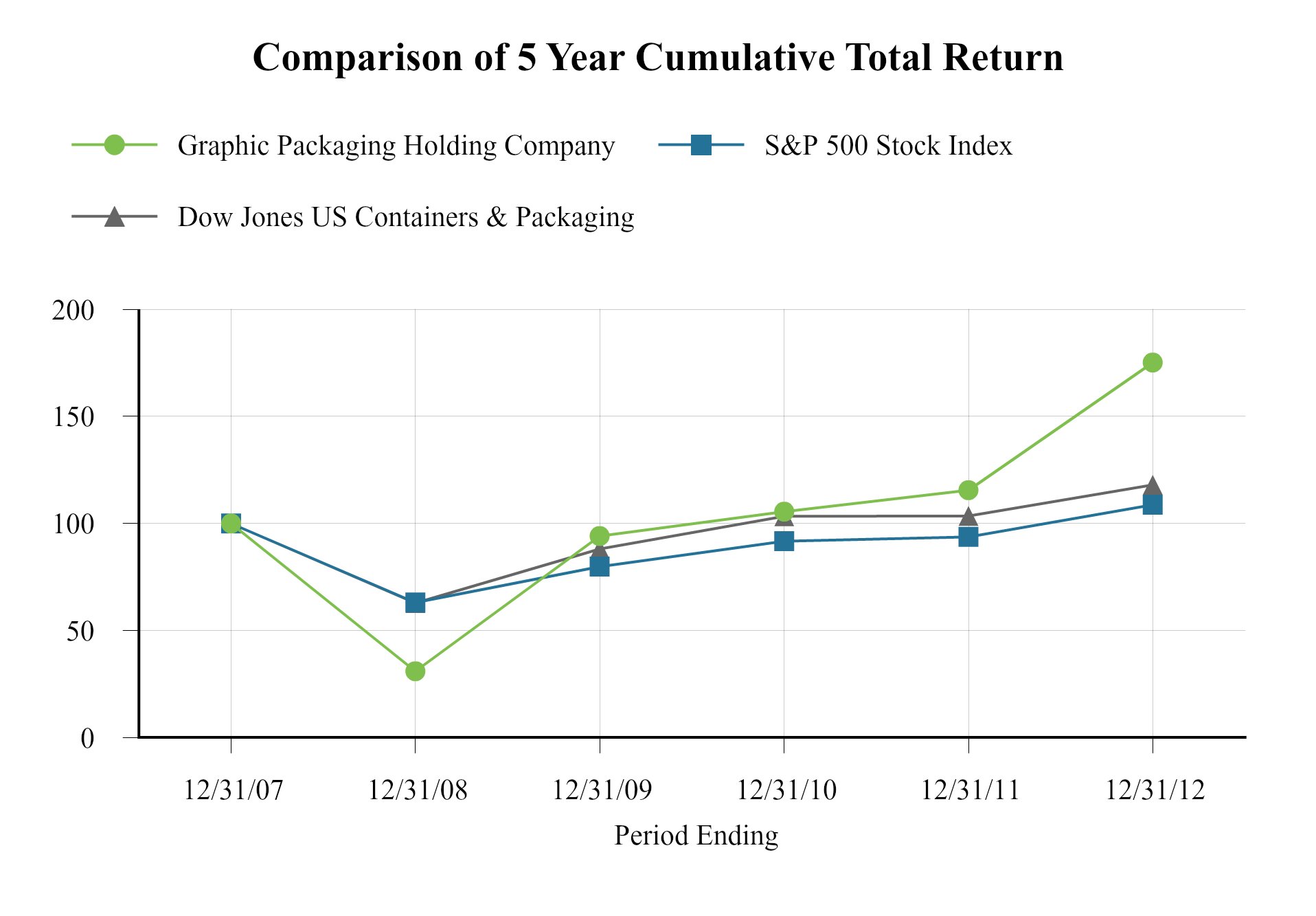Click S&P 500 square marker at 12/31/12
This screenshot has width=1316, height=916.
[x=1153, y=505]
